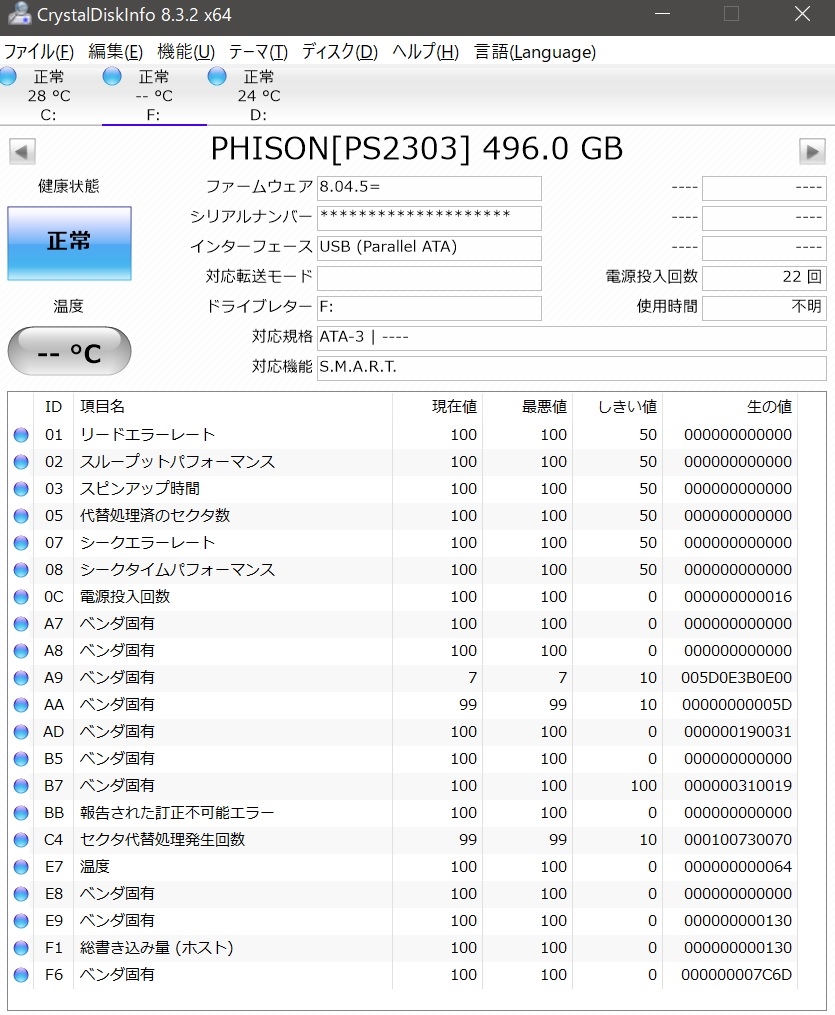Click the 現在値 column header

(438, 407)
